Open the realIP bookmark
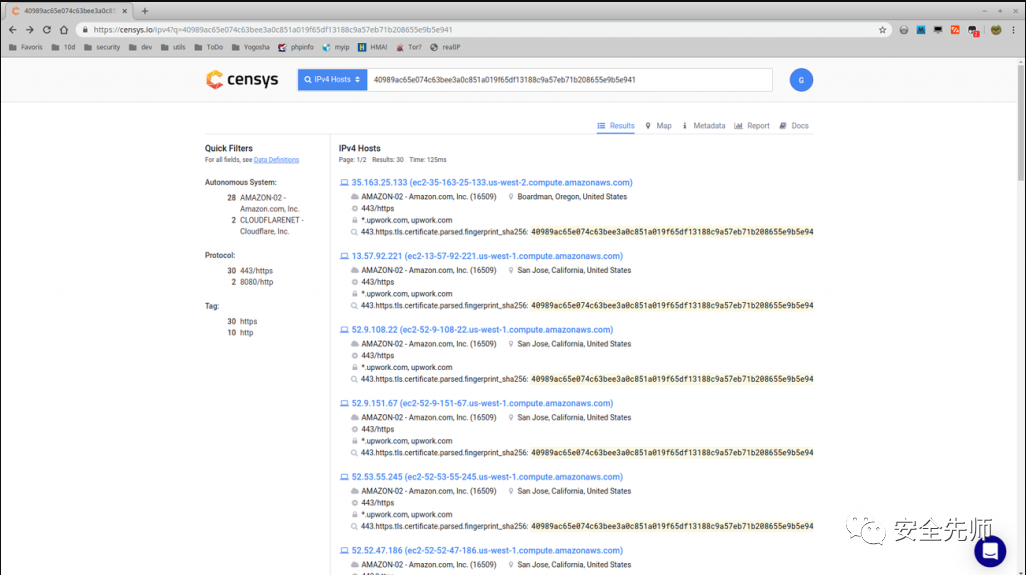The image size is (1026, 575). click(x=446, y=47)
